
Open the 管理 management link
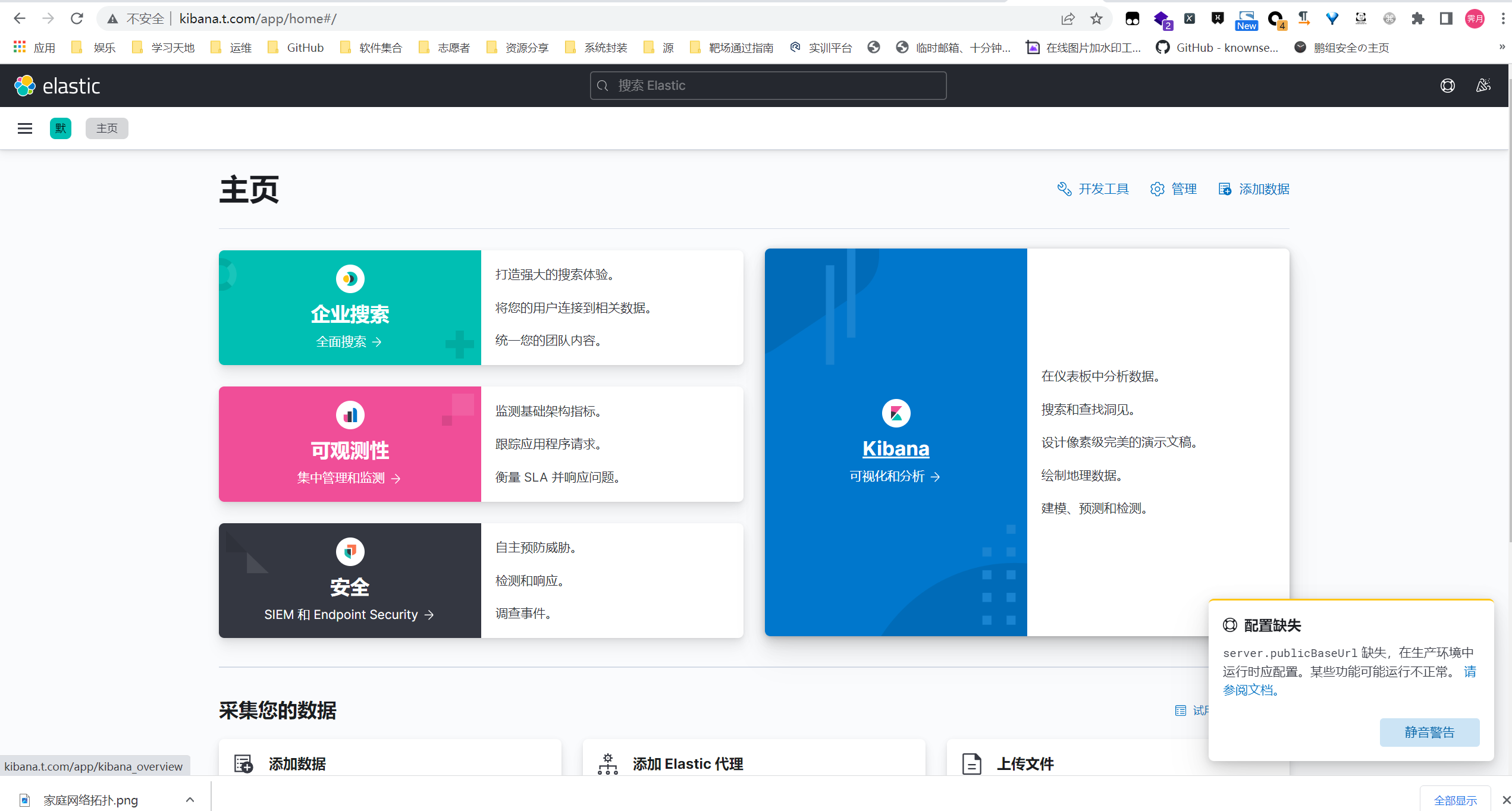[1174, 189]
